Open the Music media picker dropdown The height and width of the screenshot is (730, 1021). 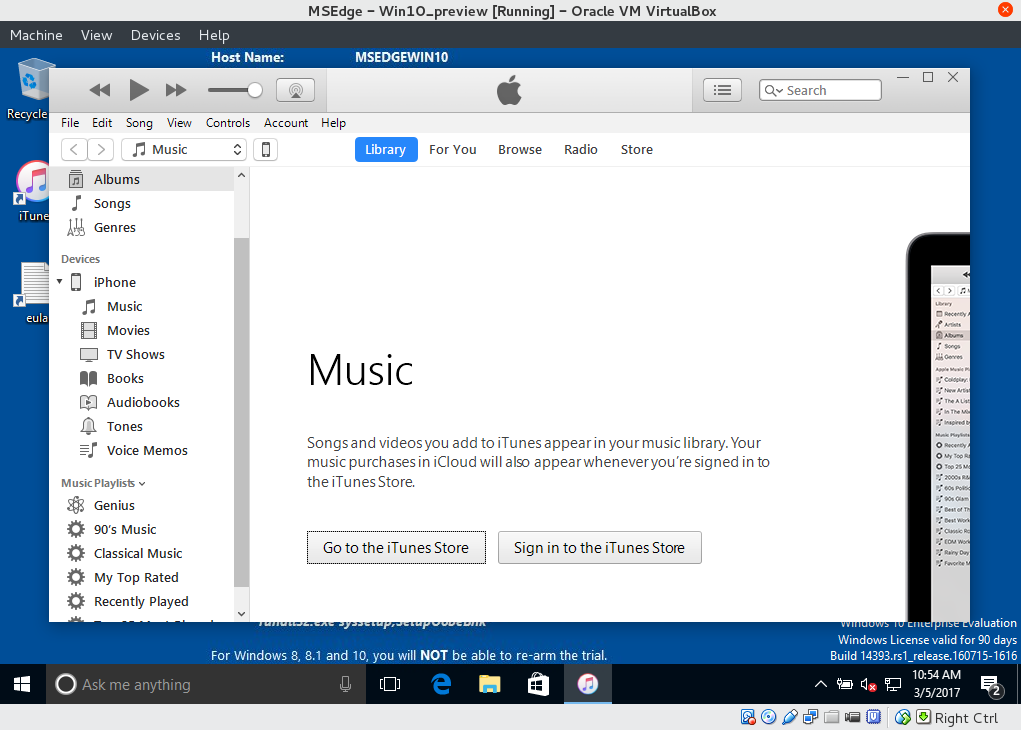[x=185, y=150]
